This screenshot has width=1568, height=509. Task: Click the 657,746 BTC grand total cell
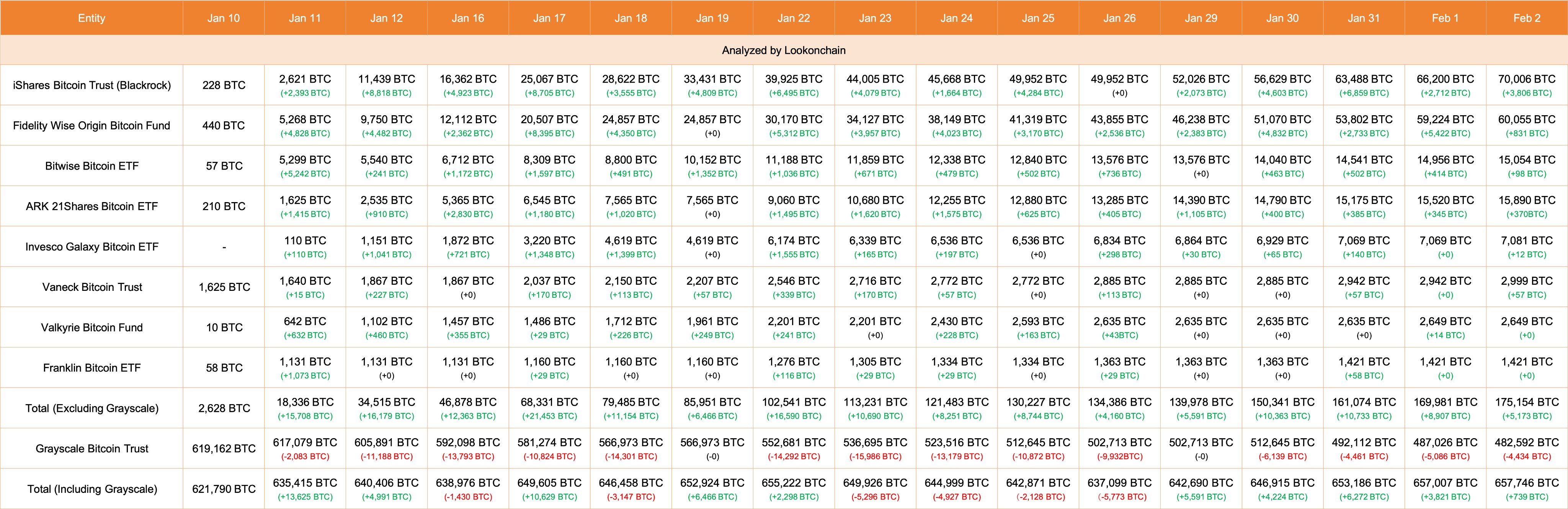pyautogui.click(x=1527, y=489)
